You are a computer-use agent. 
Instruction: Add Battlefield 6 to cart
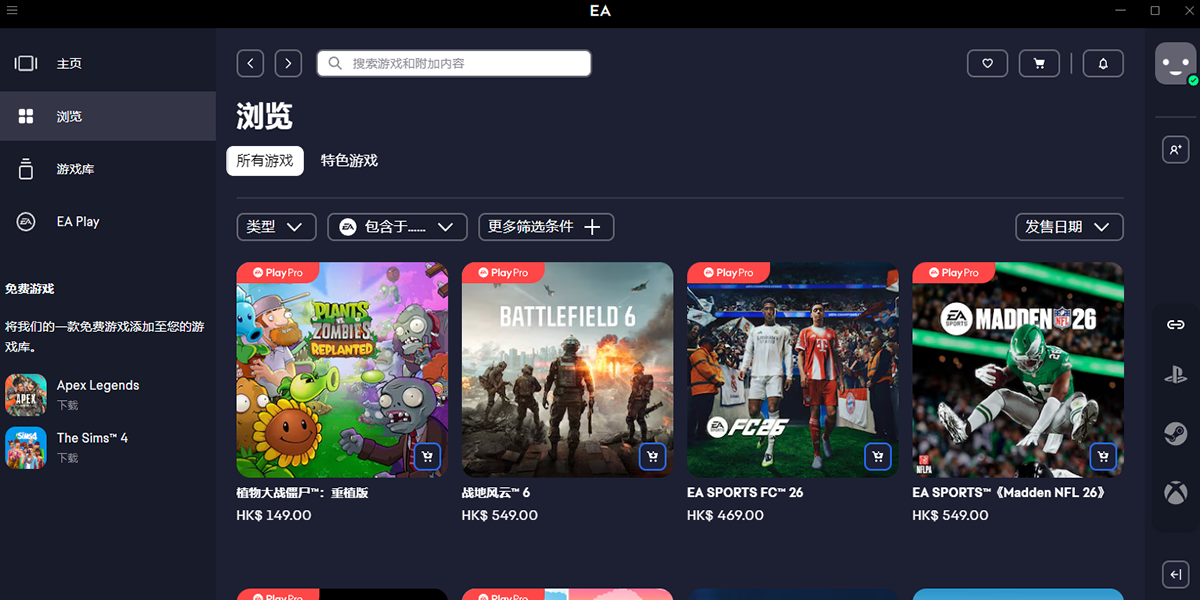click(x=652, y=457)
